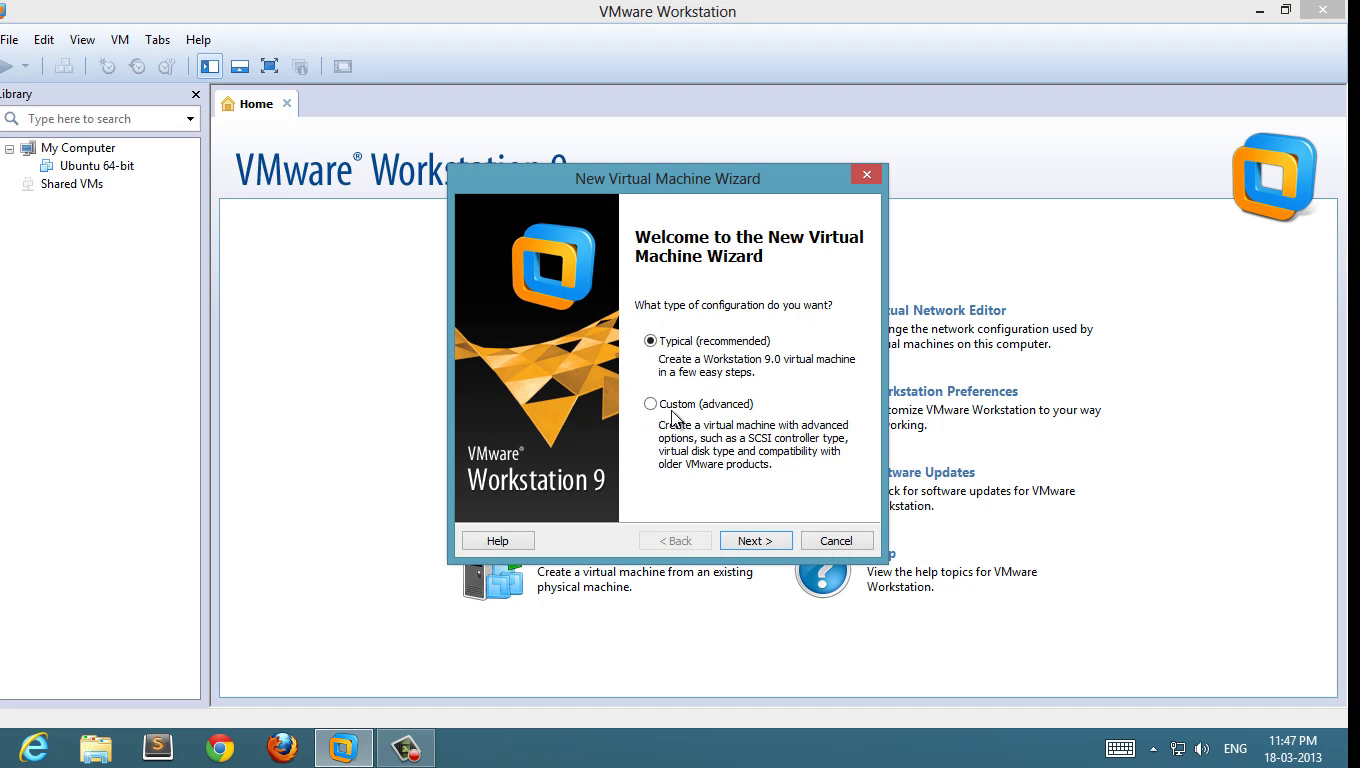Click the help question mark icon

click(822, 575)
